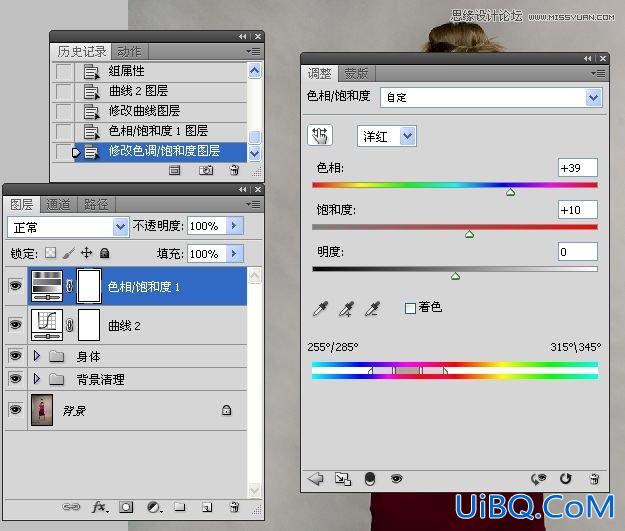
Task: Lock transparent pixels icon
Action: pyautogui.click(x=50, y=253)
